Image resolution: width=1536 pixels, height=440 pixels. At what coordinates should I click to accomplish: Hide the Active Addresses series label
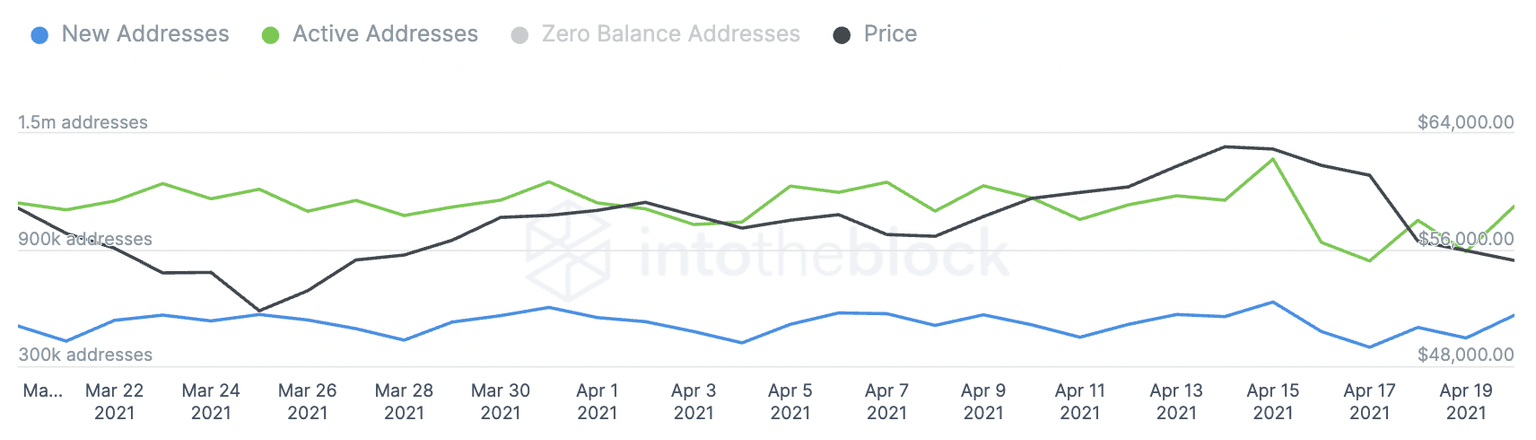point(385,34)
